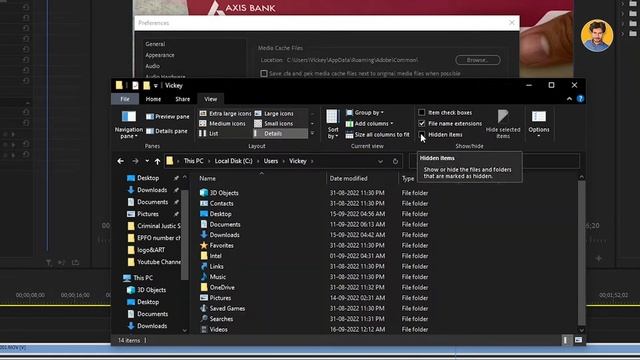The height and width of the screenshot is (360, 640).
Task: Go forward with the forward arrow
Action: coord(135,161)
